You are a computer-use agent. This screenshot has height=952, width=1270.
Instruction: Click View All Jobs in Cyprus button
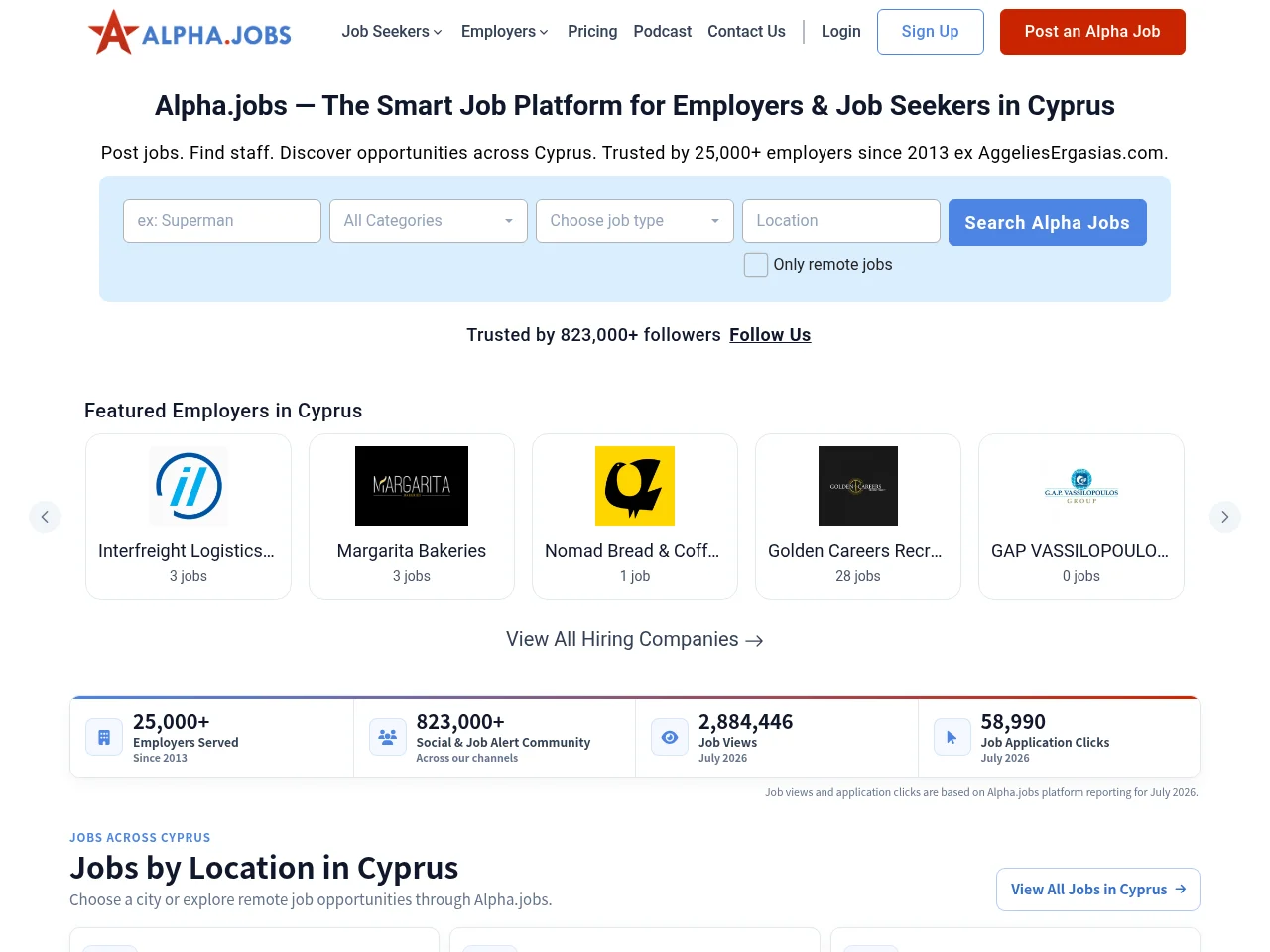(x=1098, y=890)
